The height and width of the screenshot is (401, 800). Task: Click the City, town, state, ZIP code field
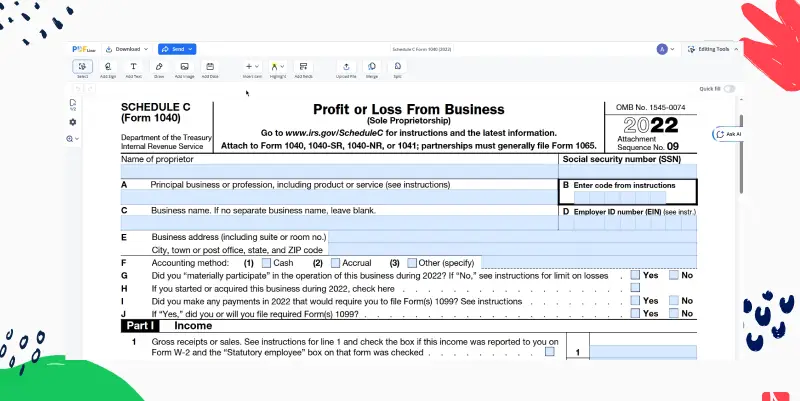[x=512, y=249]
